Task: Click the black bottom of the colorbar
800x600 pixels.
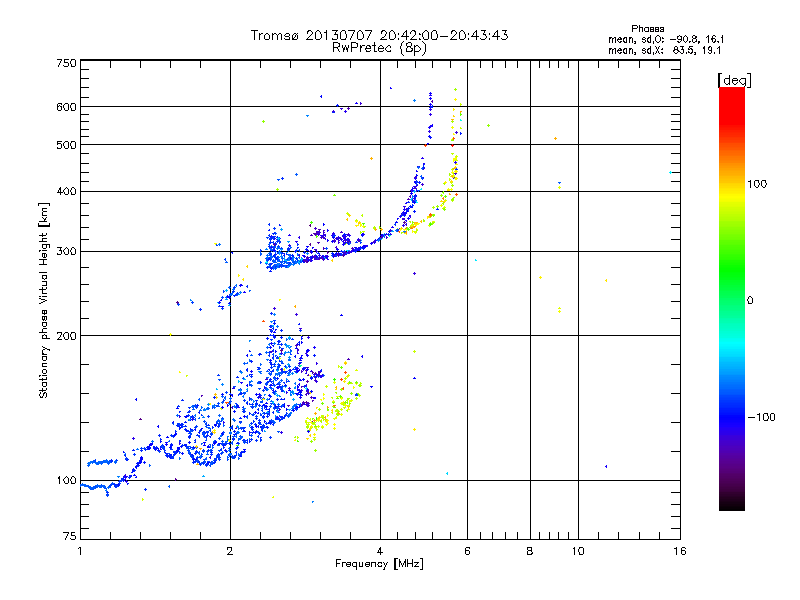Action: click(732, 504)
